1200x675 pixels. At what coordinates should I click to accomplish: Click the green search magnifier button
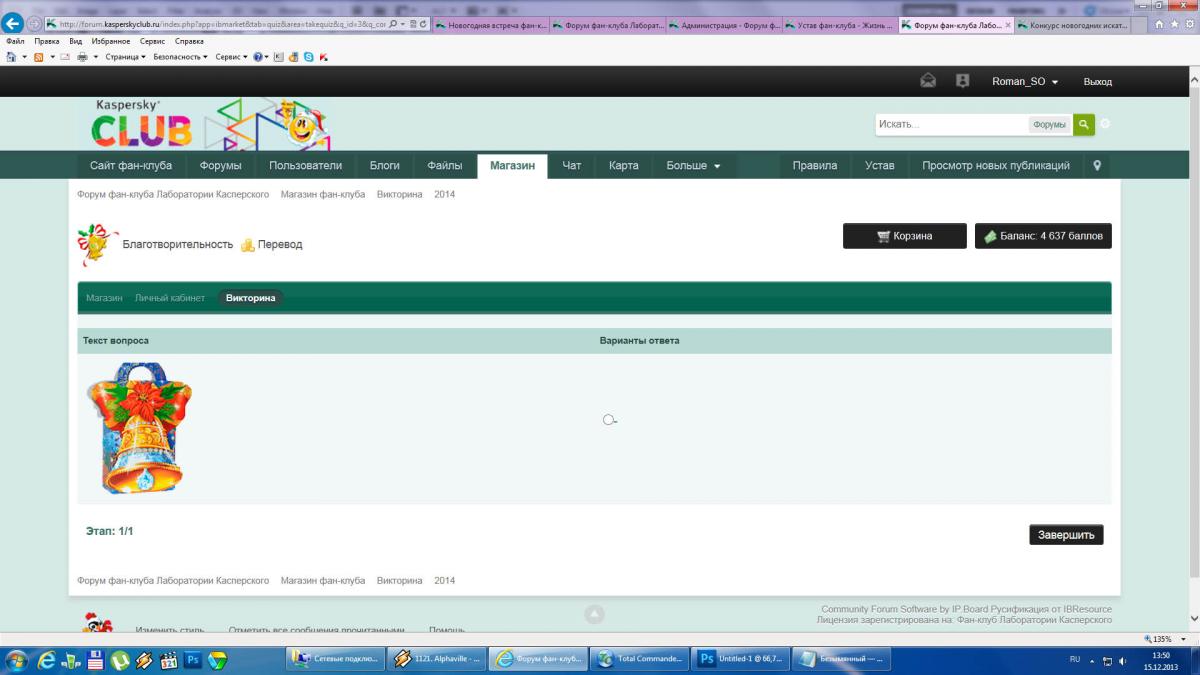tap(1084, 125)
